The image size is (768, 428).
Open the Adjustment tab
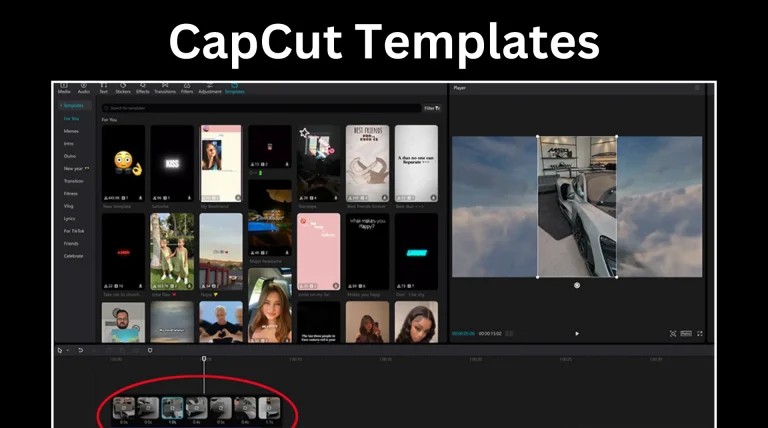210,88
